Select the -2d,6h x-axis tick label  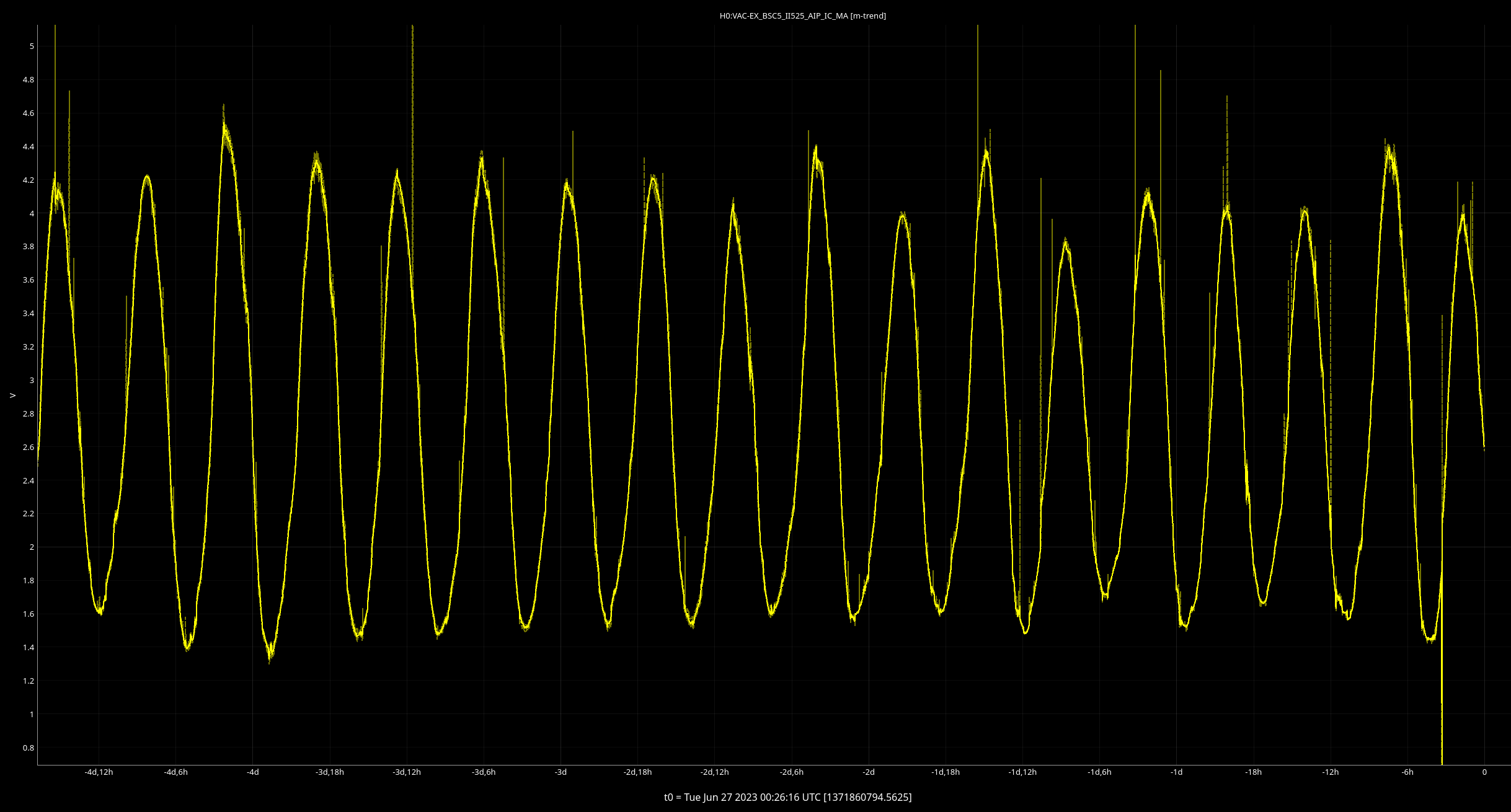[792, 772]
